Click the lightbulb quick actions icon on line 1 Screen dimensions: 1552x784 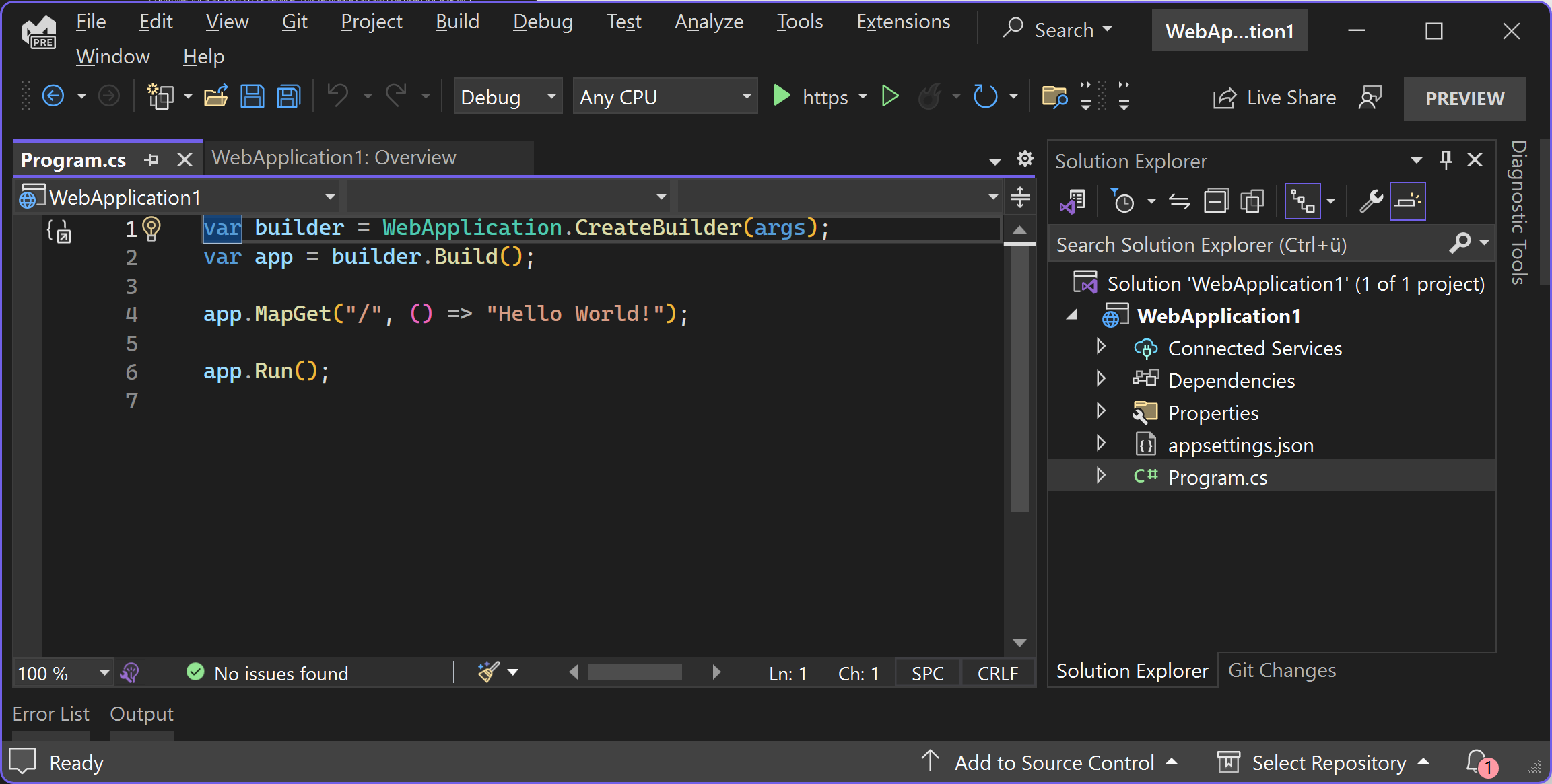(152, 229)
